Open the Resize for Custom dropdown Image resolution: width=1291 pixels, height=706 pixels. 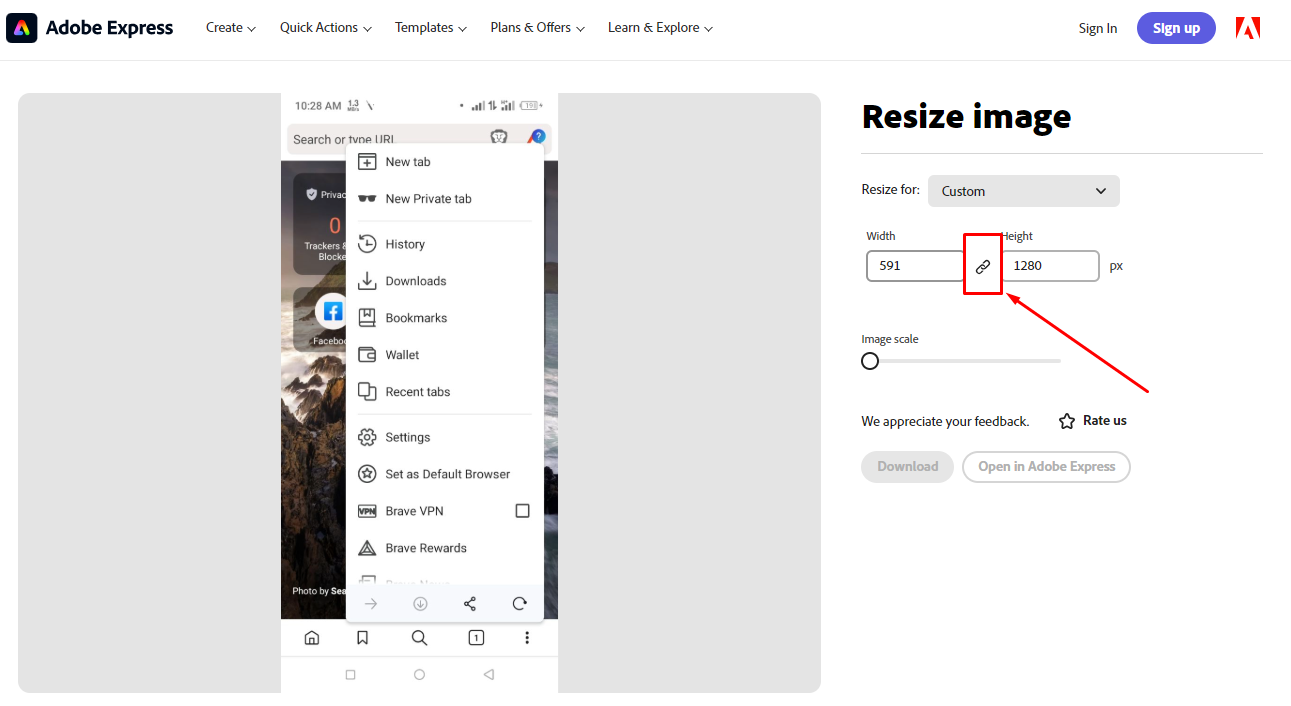tap(1023, 190)
